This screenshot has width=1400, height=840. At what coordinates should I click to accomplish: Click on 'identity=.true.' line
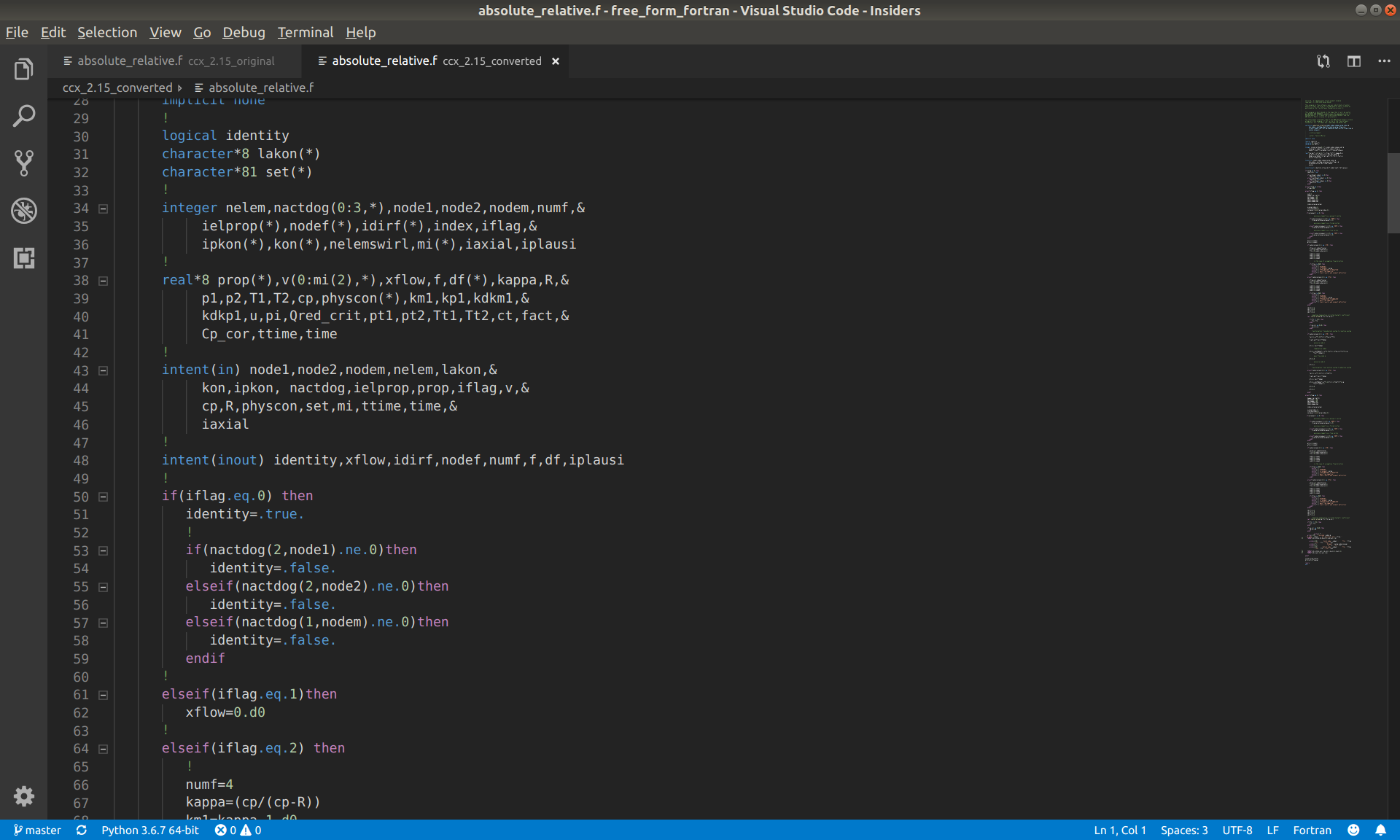[245, 514]
